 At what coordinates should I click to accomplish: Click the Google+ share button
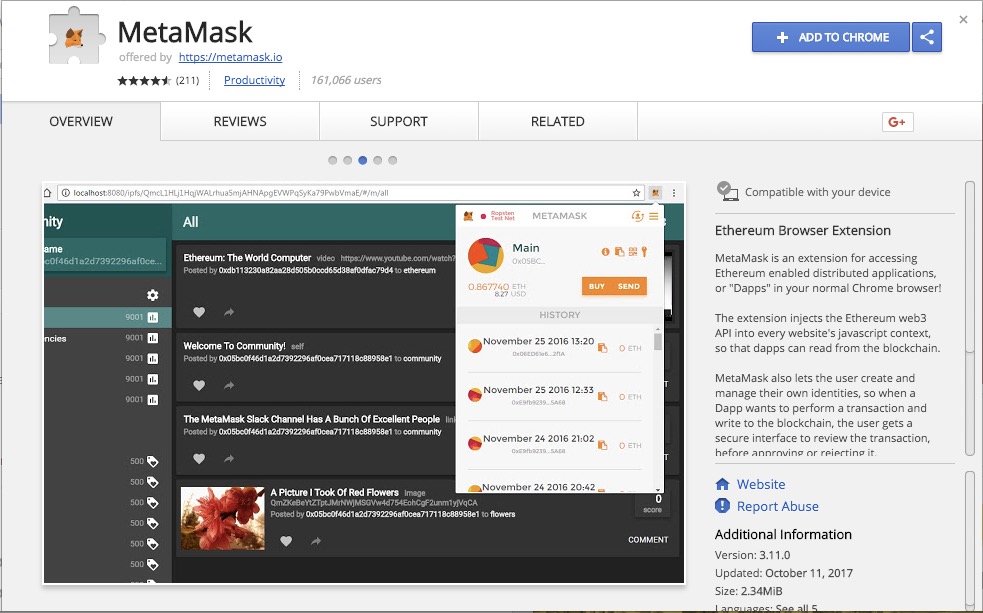pos(897,122)
